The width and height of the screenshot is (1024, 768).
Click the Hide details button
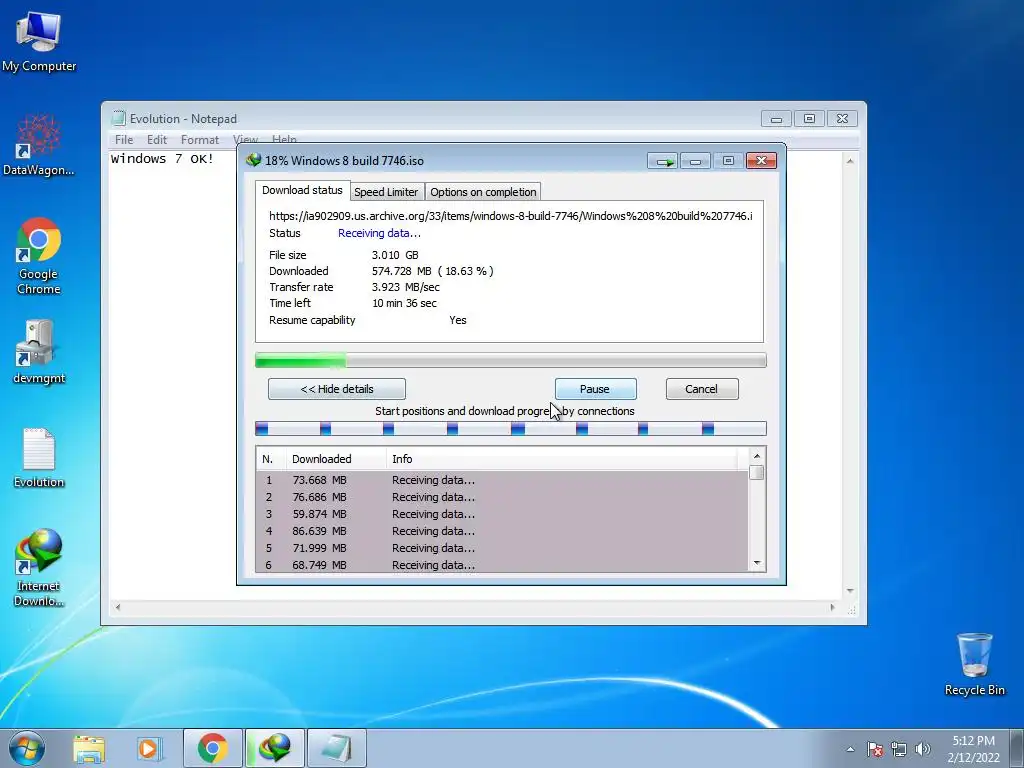[337, 389]
